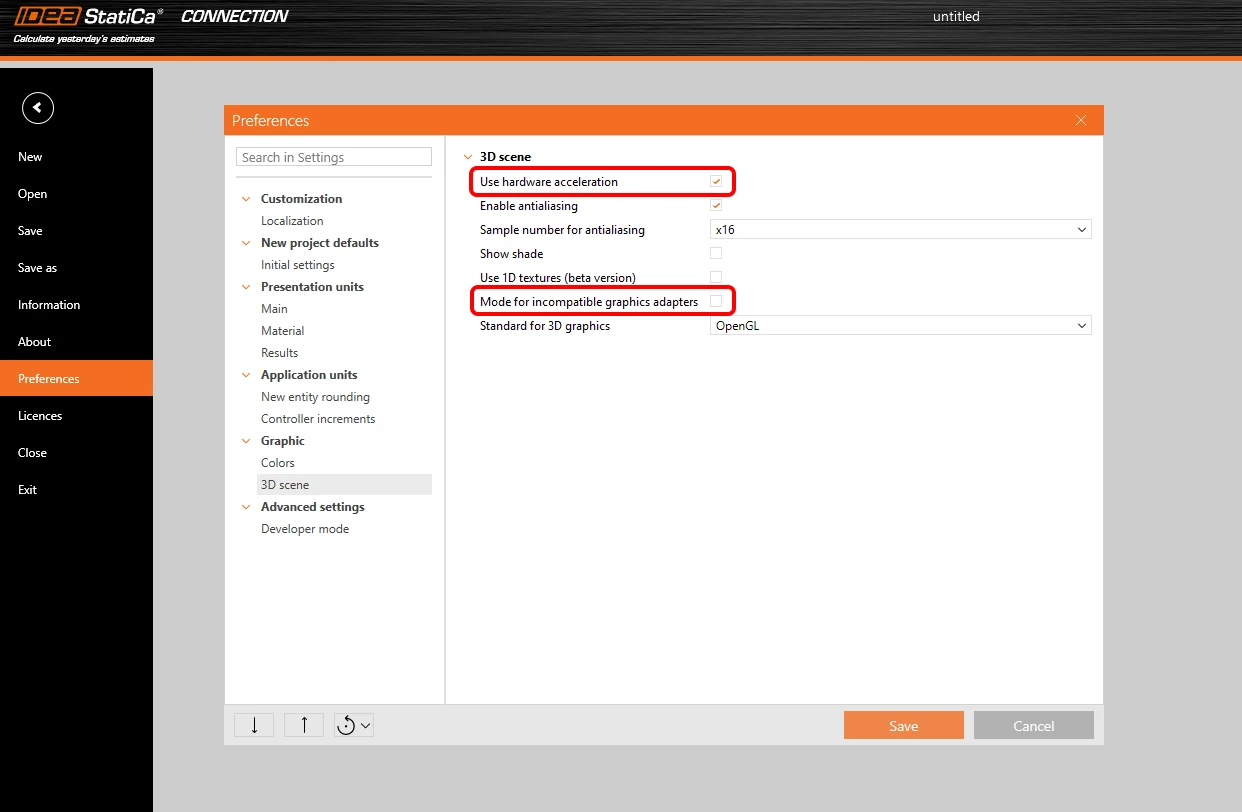Click the Preferences dialog title text
The width and height of the screenshot is (1242, 812).
(271, 120)
